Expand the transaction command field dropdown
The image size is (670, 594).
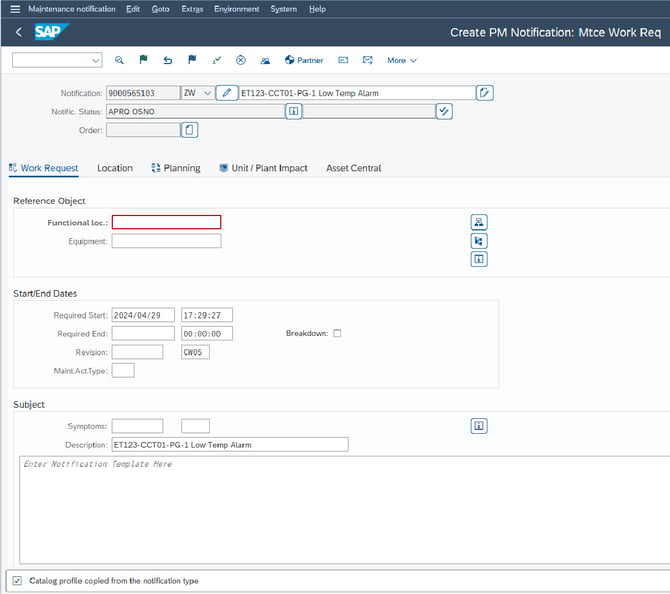[x=95, y=60]
